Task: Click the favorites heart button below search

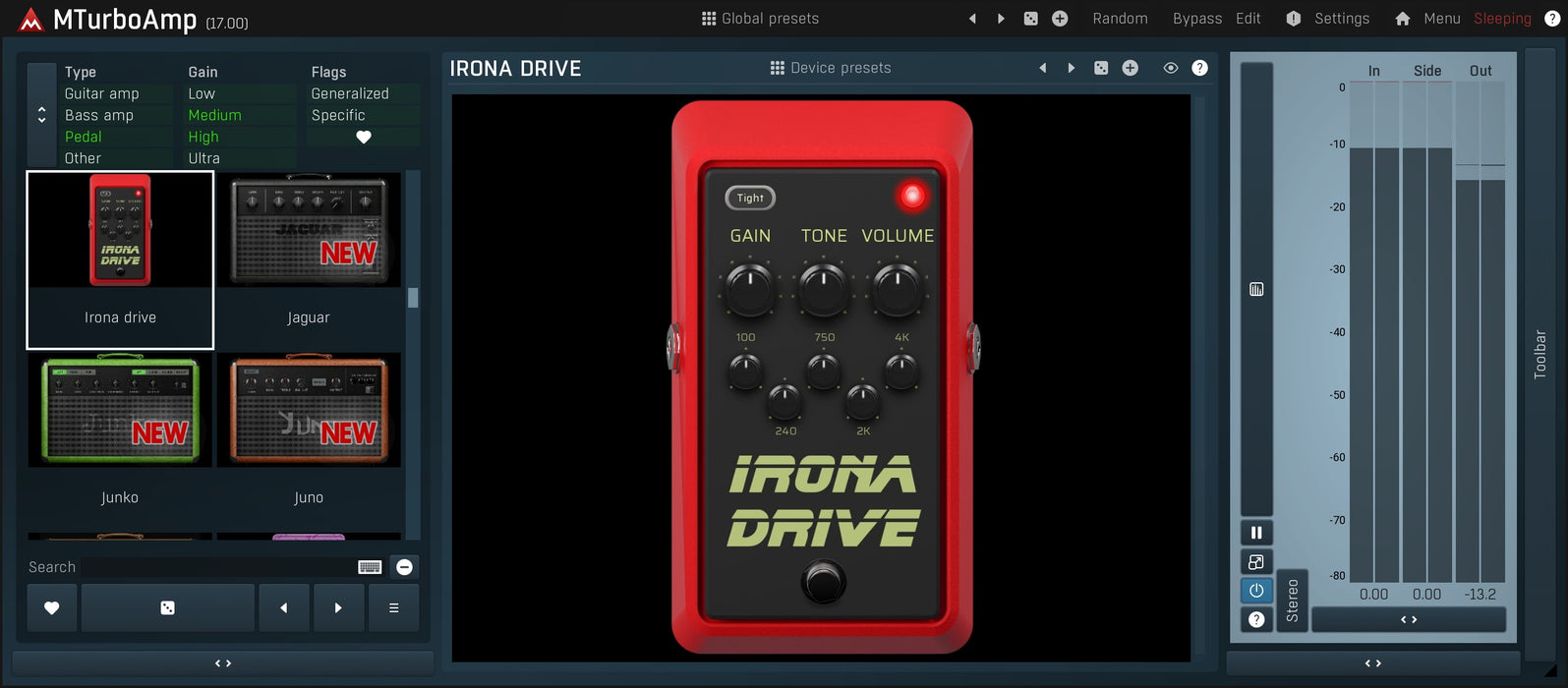Action: pyautogui.click(x=52, y=608)
